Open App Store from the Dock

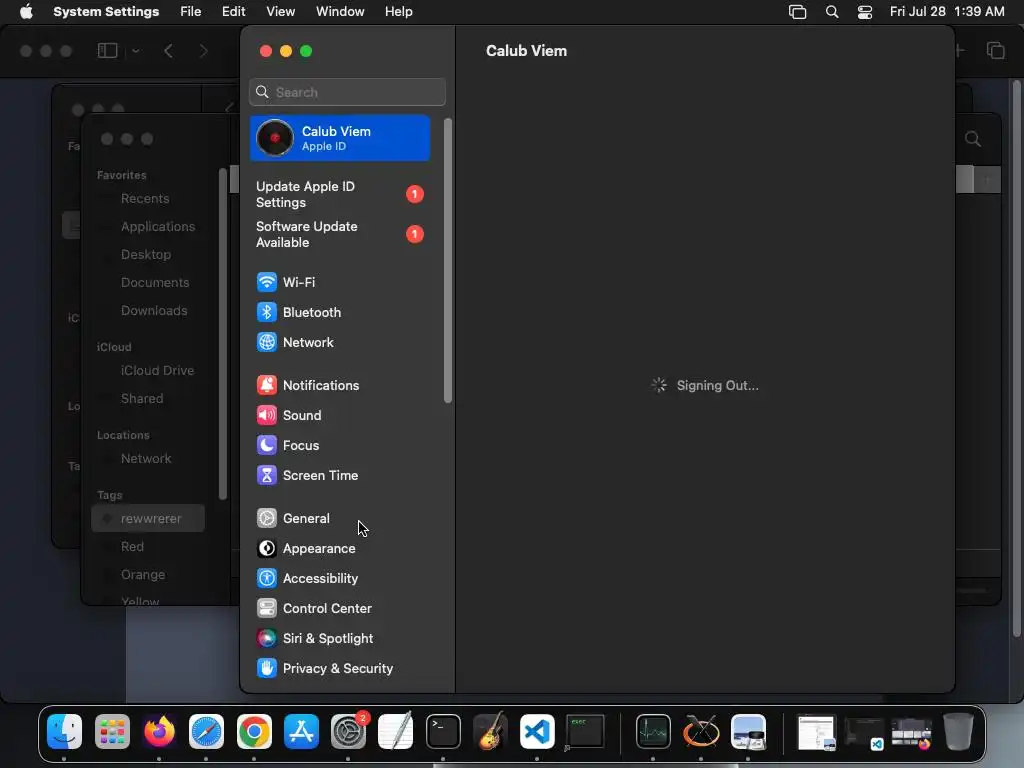(301, 731)
